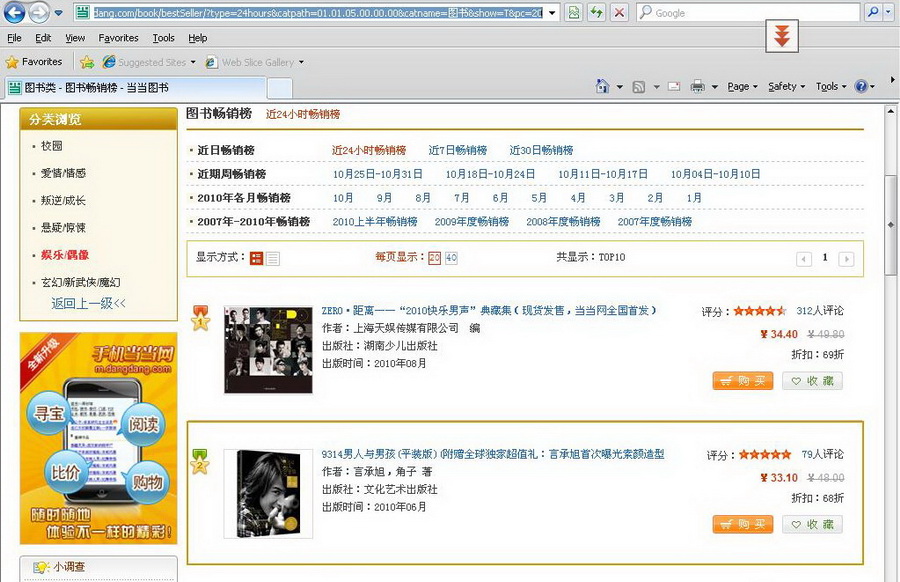Open the Web Slice Gallery dropdown
900x582 pixels.
pyautogui.click(x=255, y=62)
